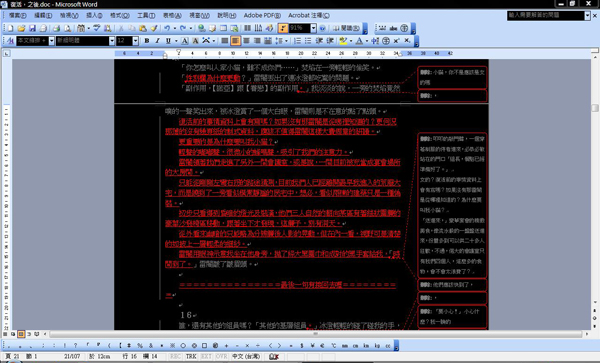Click the 閱讀 reading layout button
This screenshot has width=600, height=363.
tap(346, 28)
